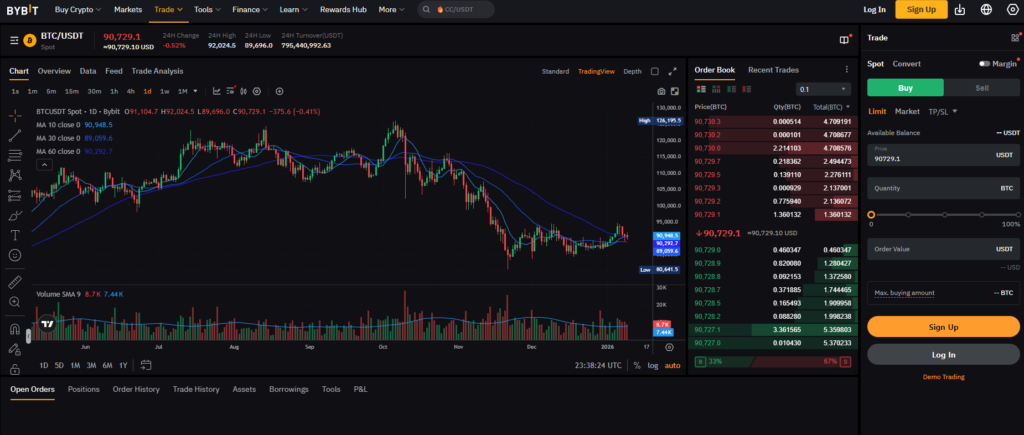1024x435 pixels.
Task: Click the download app icon in header
Action: (x=959, y=9)
